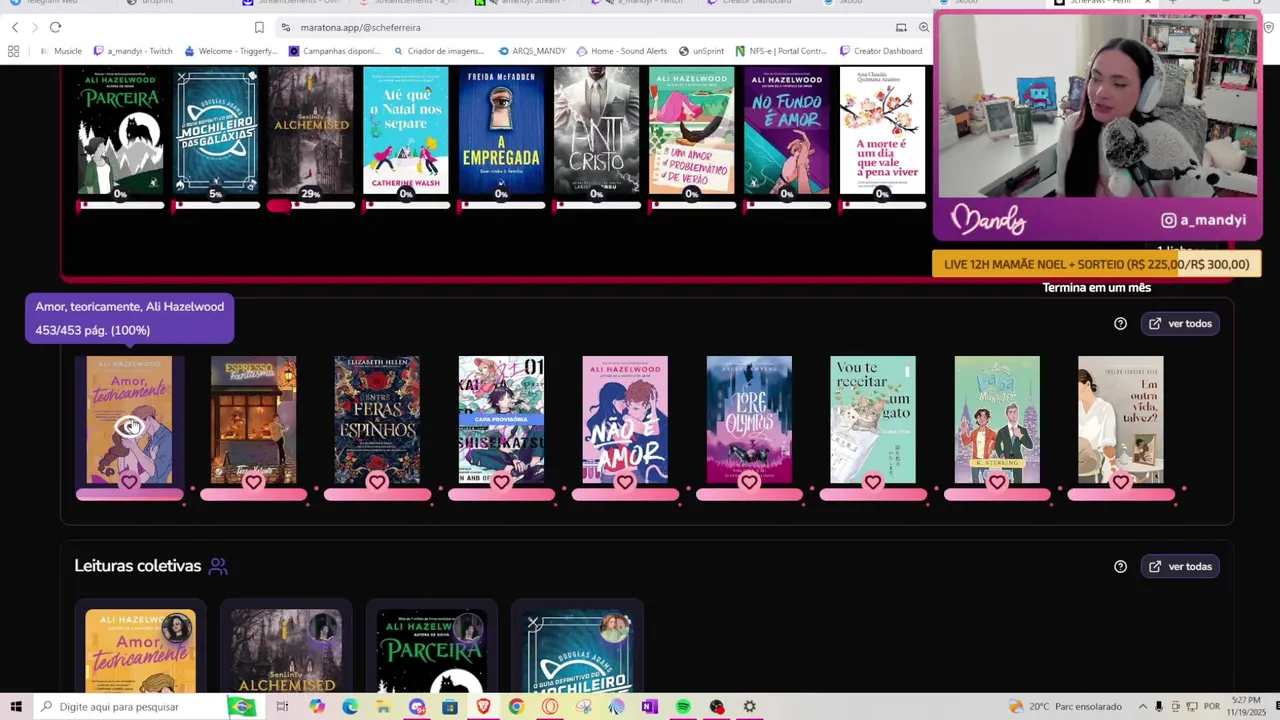Open A Empregada book cover
The width and height of the screenshot is (1280, 720).
(501, 130)
